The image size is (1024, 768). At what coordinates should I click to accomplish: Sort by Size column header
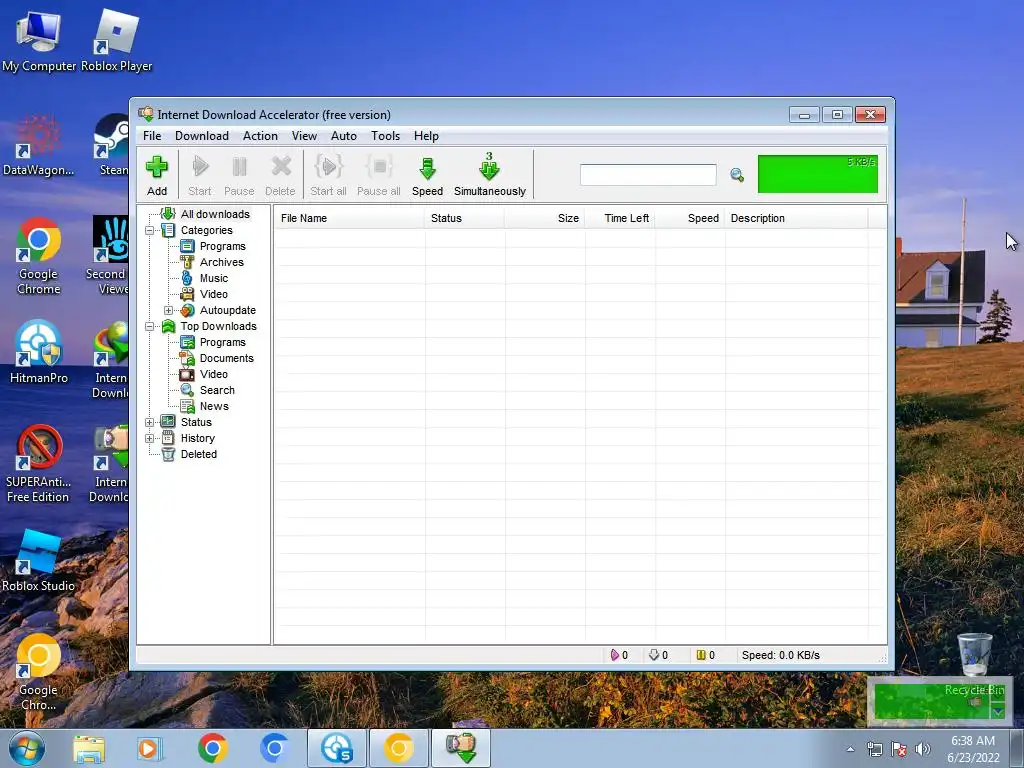tap(545, 218)
